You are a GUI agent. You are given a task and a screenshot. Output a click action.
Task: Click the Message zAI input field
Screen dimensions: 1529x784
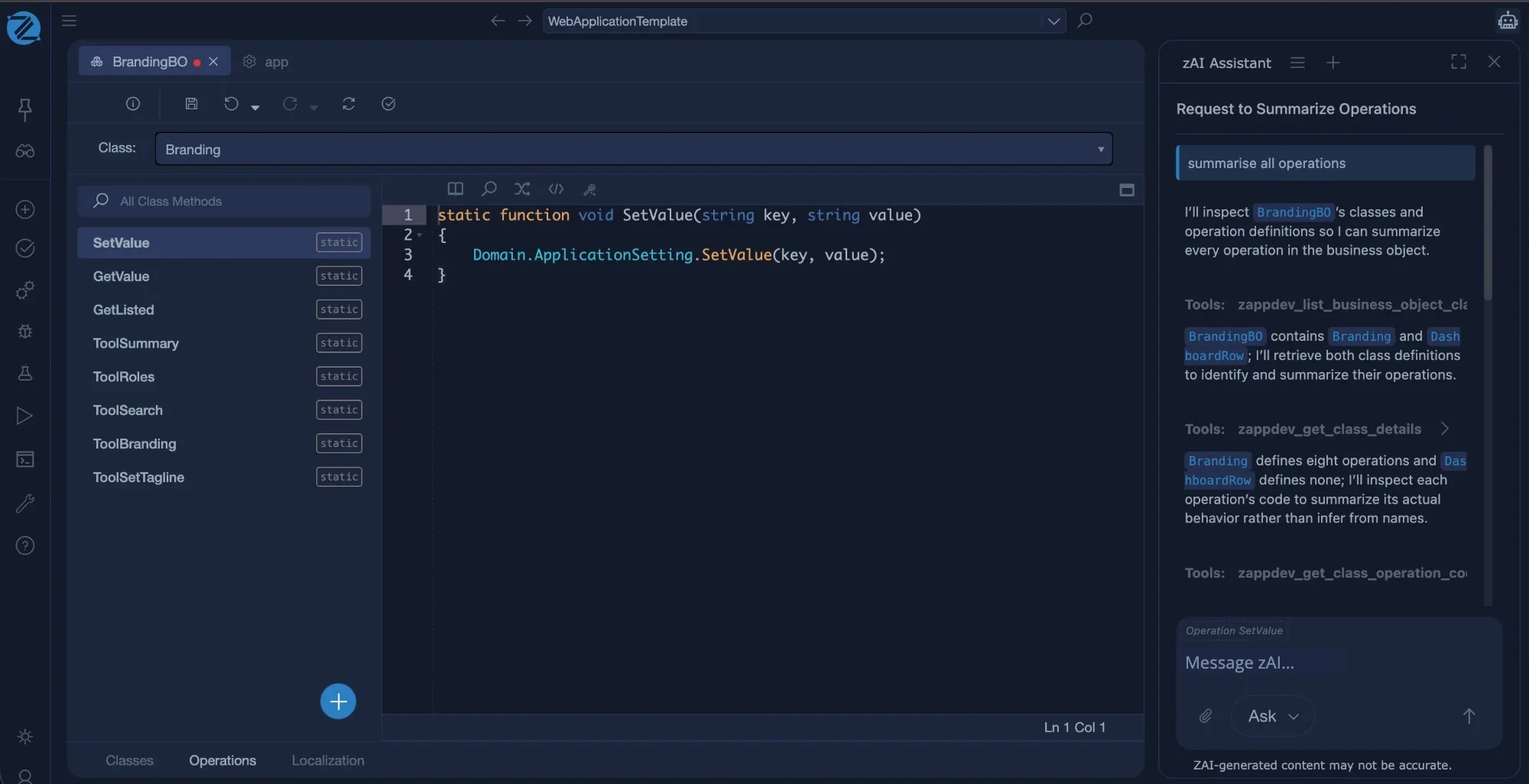1339,663
